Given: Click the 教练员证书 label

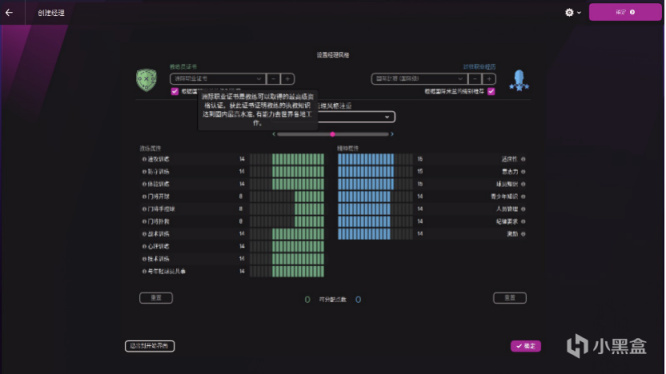Looking at the screenshot, I should 183,67.
